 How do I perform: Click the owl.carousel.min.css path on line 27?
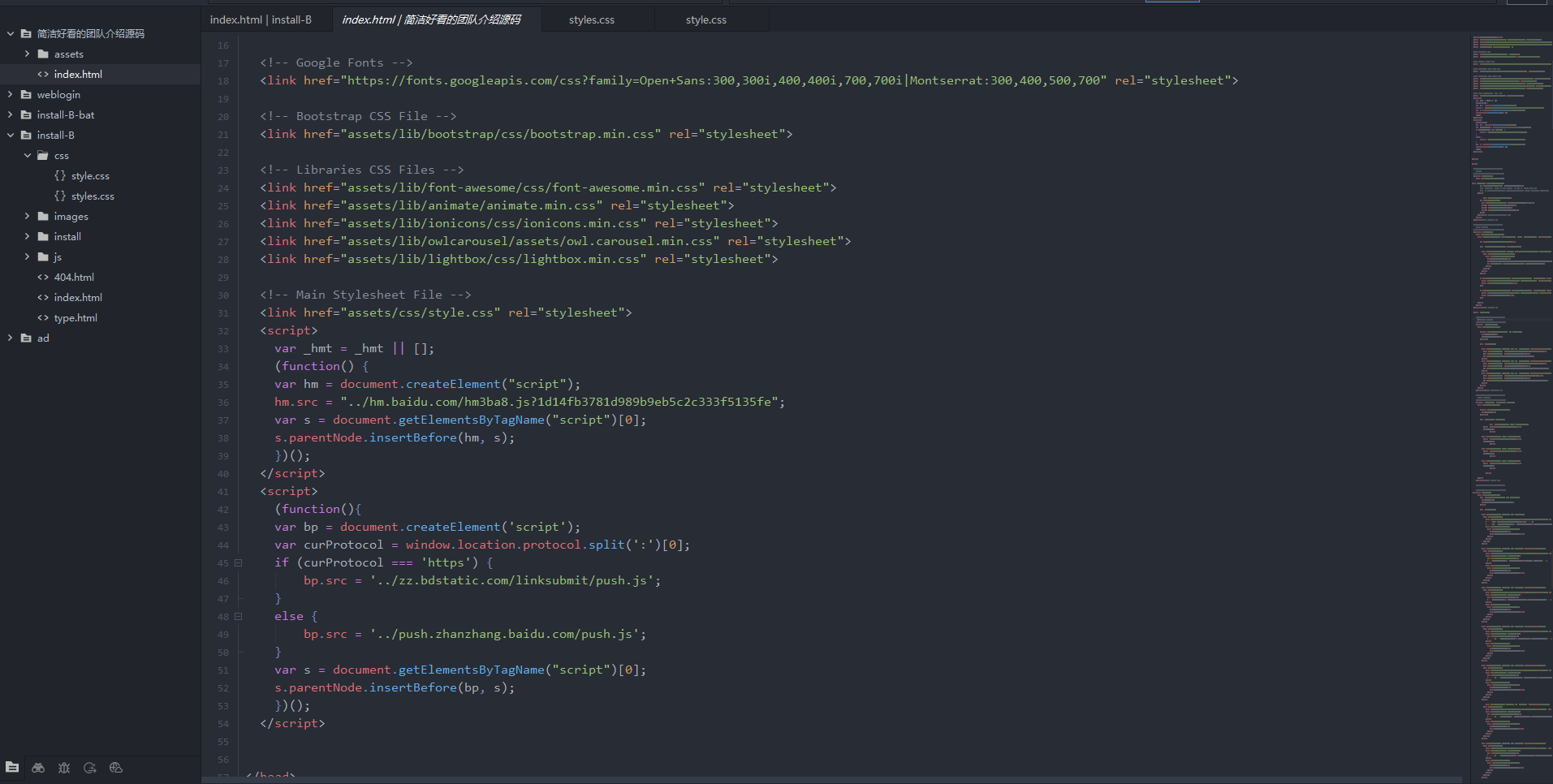(530, 241)
